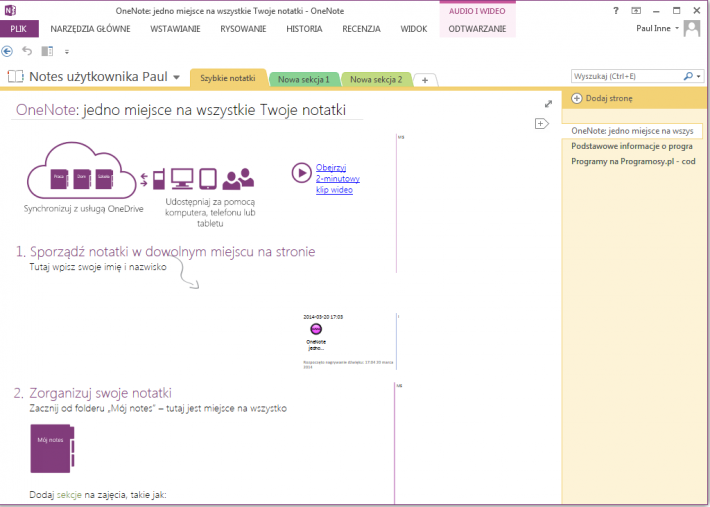This screenshot has width=710, height=507.
Task: Click the purple Mój notes notebook image
Action: 53,448
